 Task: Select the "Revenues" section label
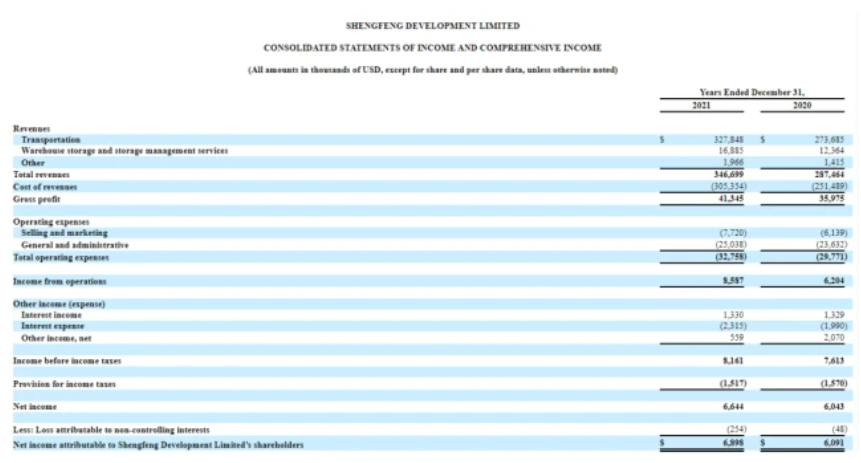tap(31, 129)
